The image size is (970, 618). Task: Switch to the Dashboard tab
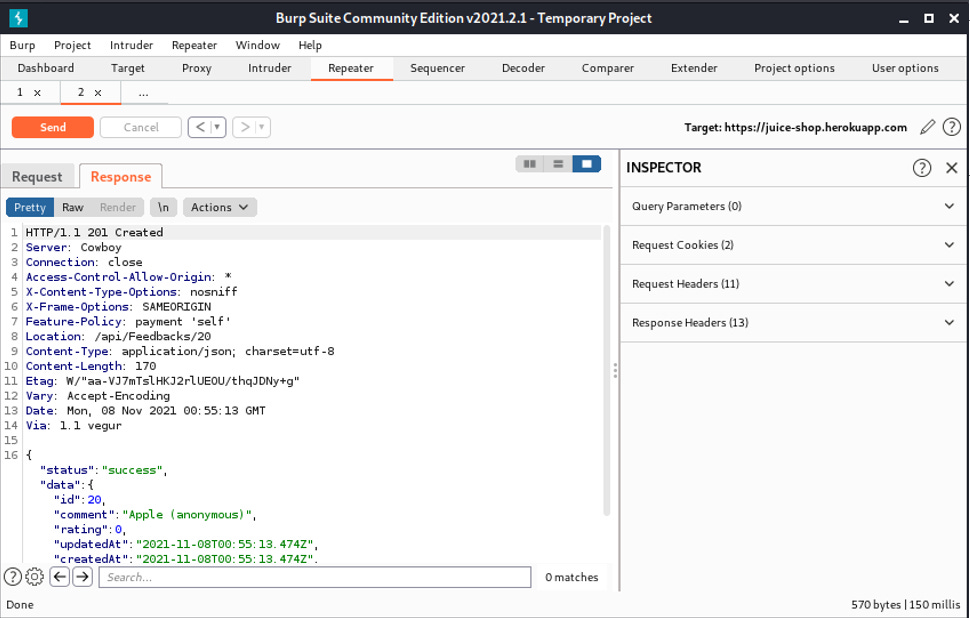(46, 68)
